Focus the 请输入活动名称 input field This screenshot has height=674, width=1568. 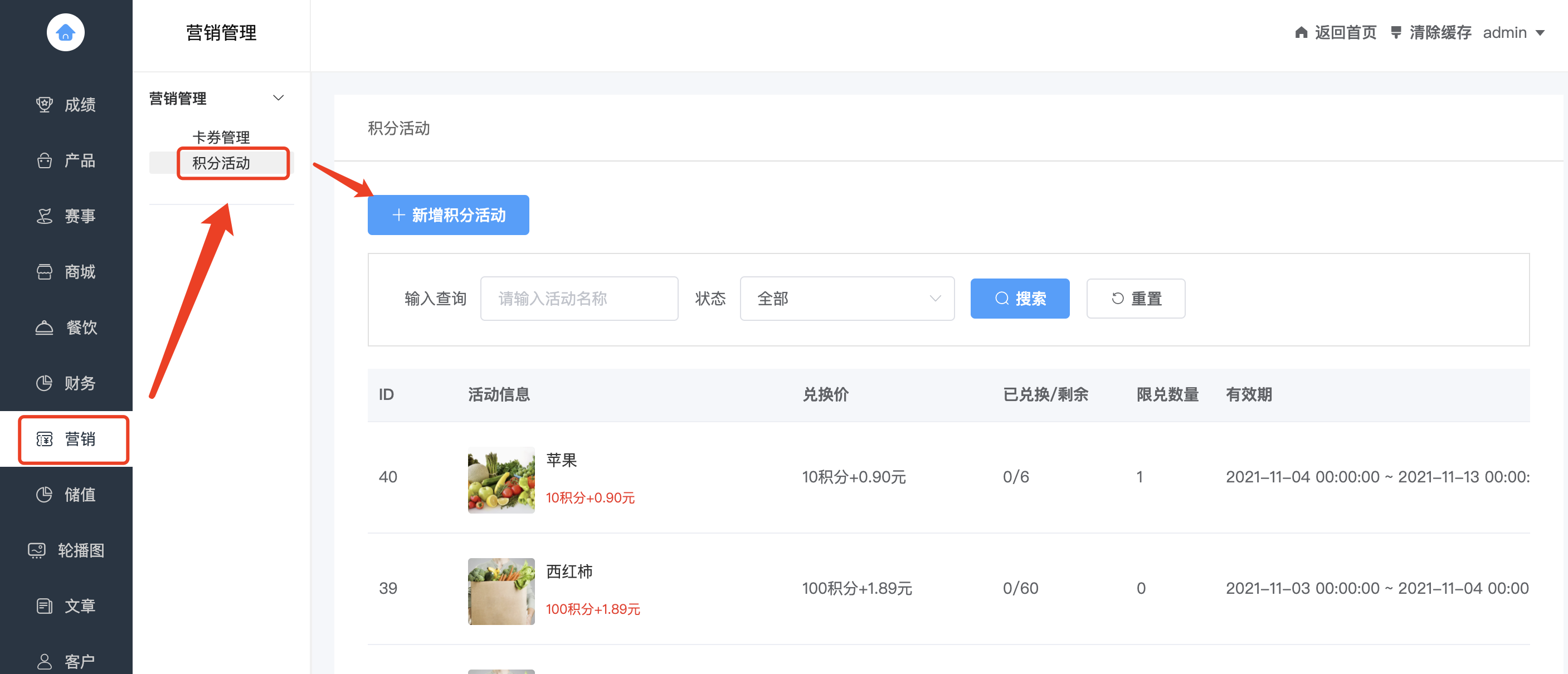tap(579, 299)
